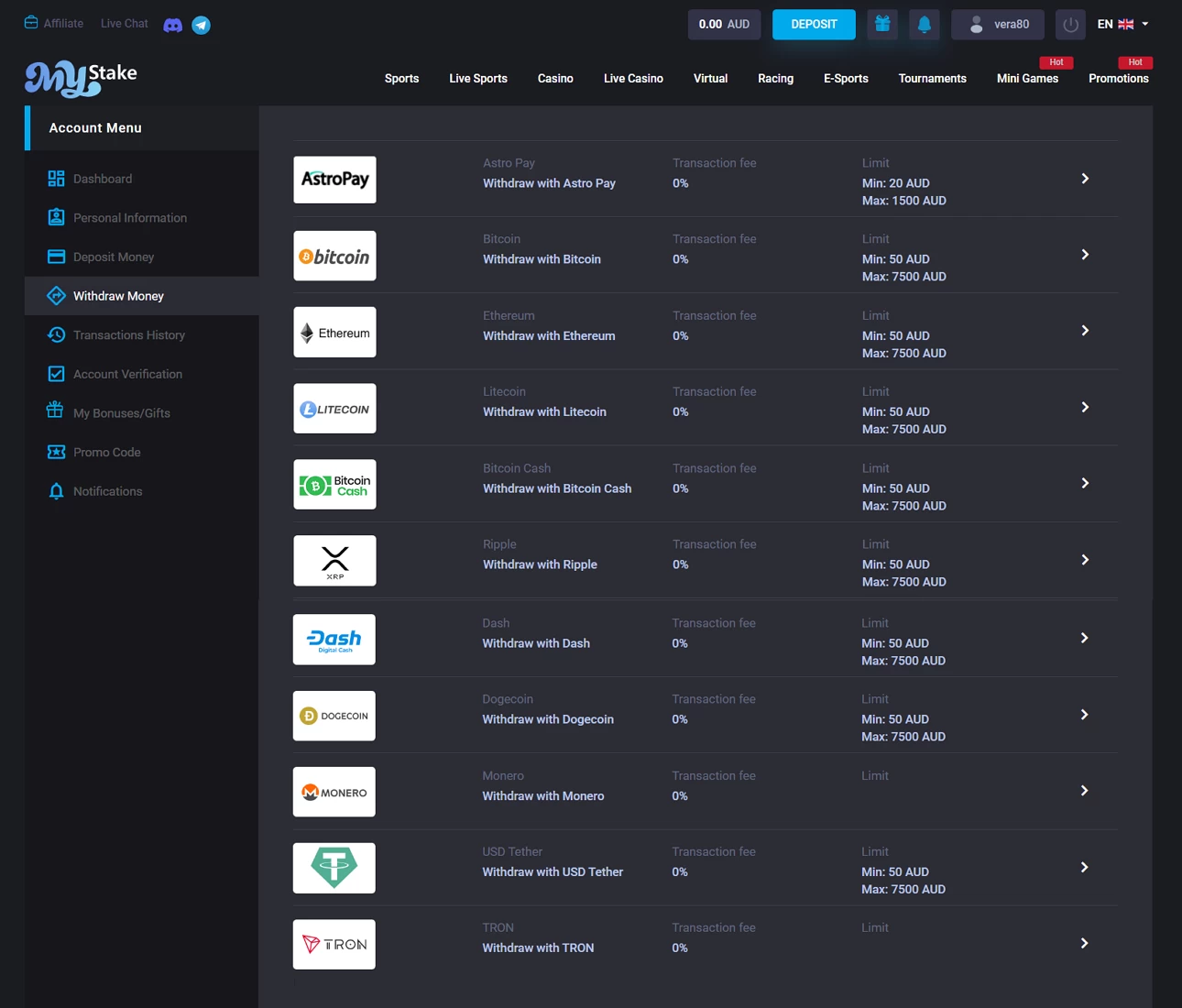Viewport: 1182px width, 1008px height.
Task: Expand the Astro Pay withdrawal row chevron
Action: tap(1085, 179)
